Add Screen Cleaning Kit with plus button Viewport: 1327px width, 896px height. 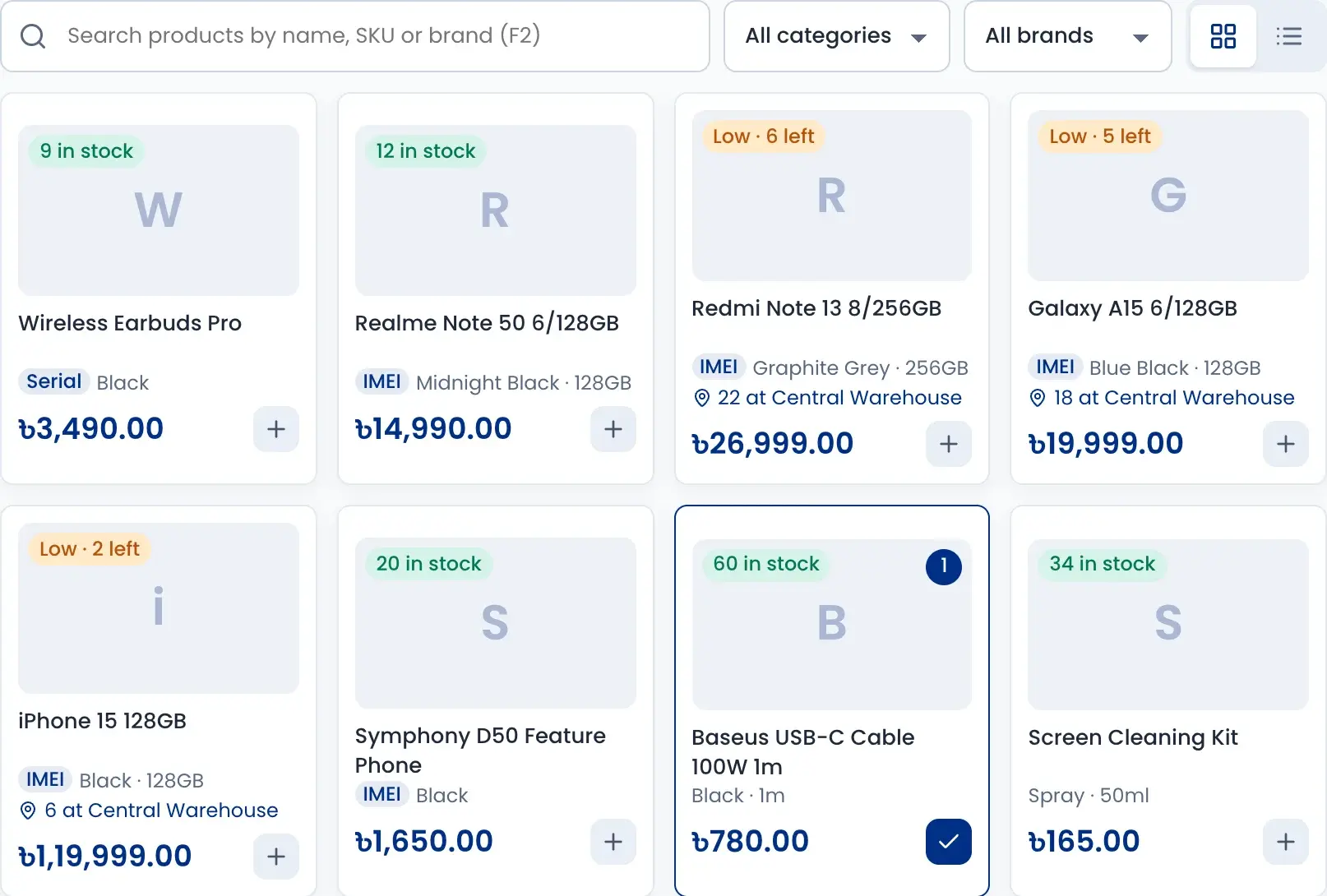[x=1286, y=842]
